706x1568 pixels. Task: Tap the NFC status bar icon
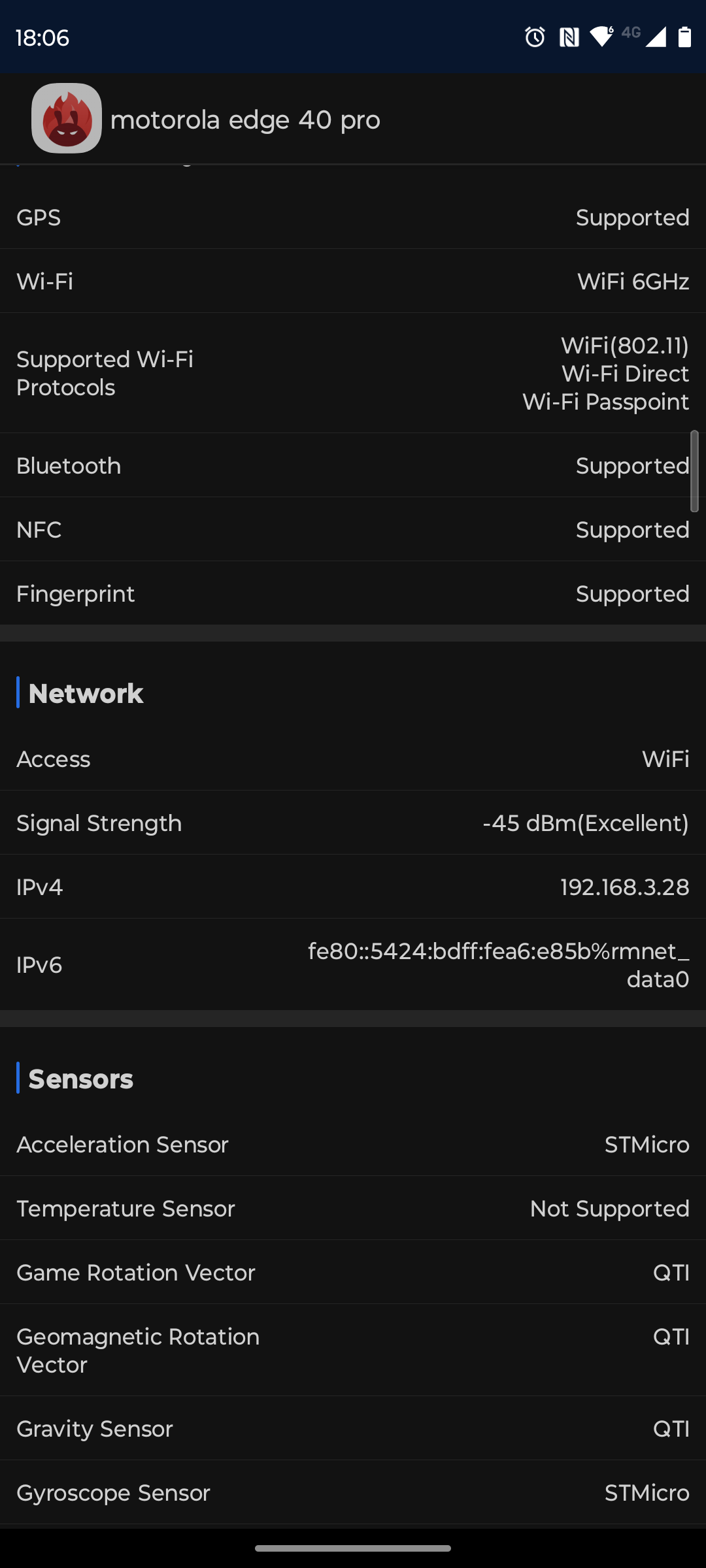click(x=569, y=37)
